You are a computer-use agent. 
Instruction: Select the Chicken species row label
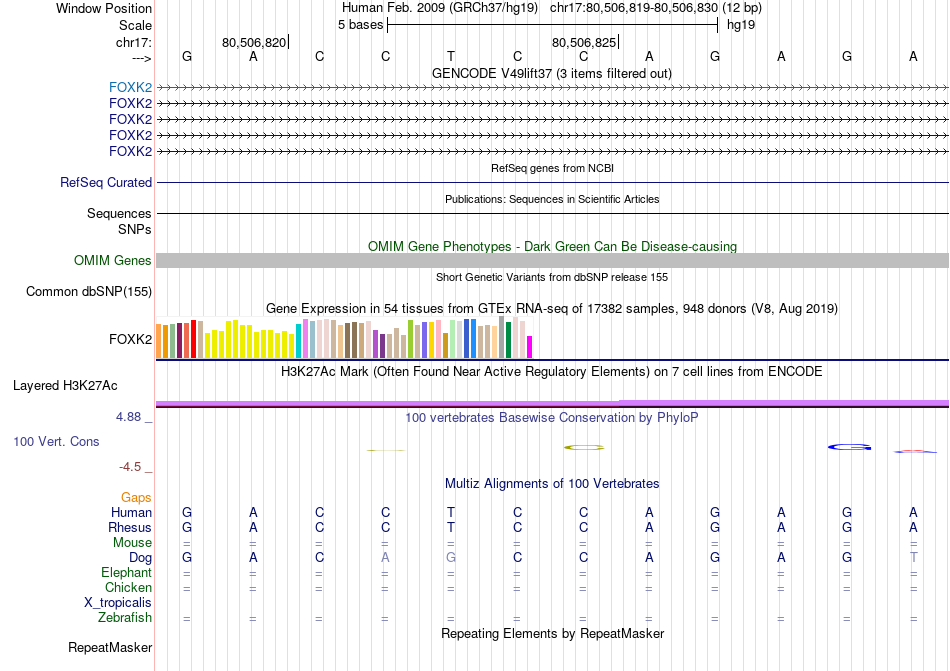pyautogui.click(x=128, y=587)
